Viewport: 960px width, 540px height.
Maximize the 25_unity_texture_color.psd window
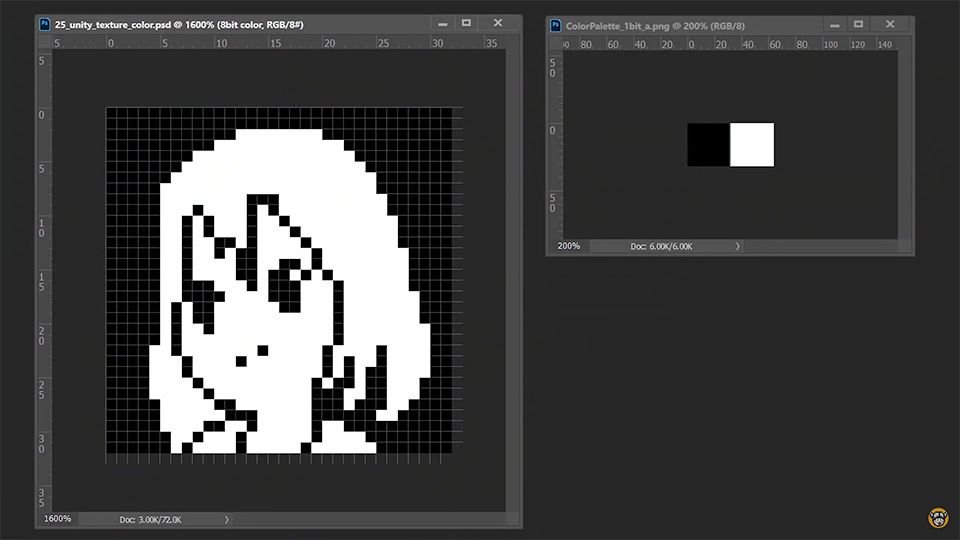click(x=467, y=22)
